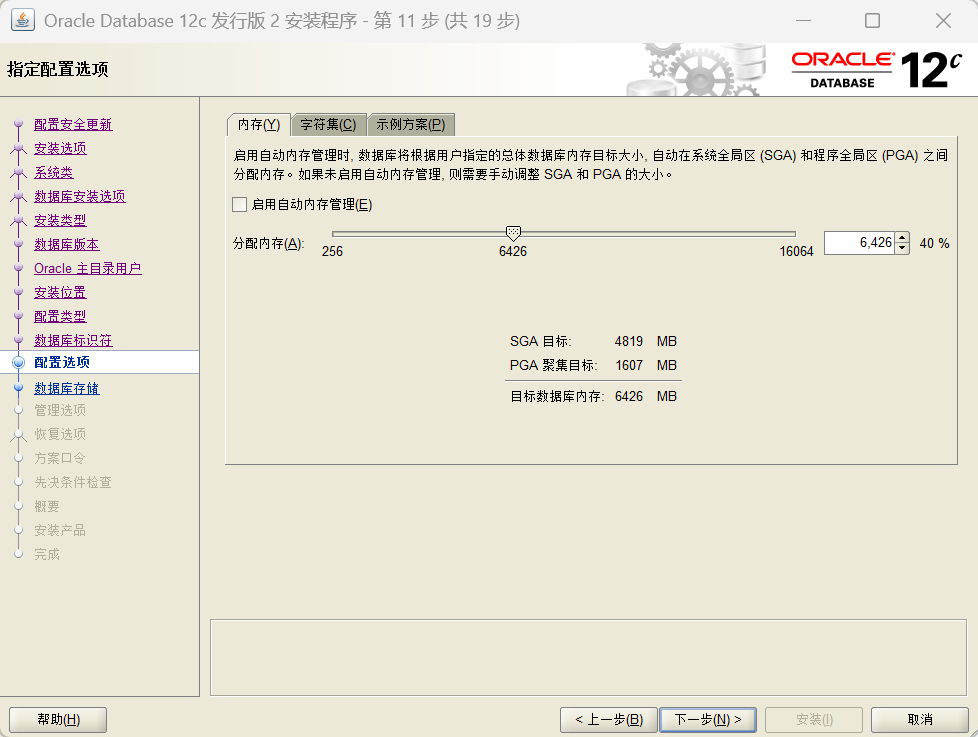Click the 40 % memory percentage label
978x737 pixels.
click(x=934, y=243)
